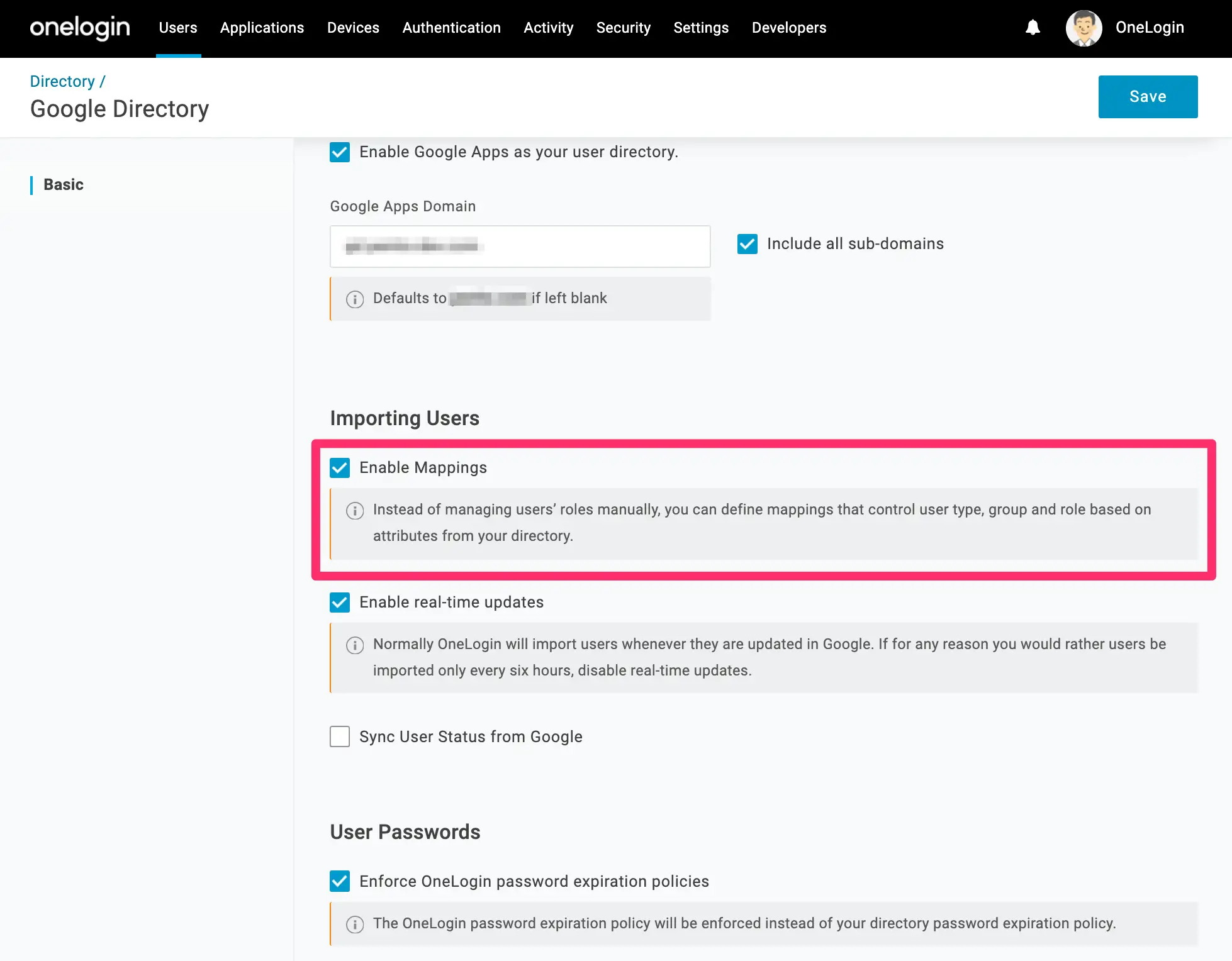The height and width of the screenshot is (961, 1232).
Task: Open the OneLogin account dropdown
Action: pos(1150,28)
